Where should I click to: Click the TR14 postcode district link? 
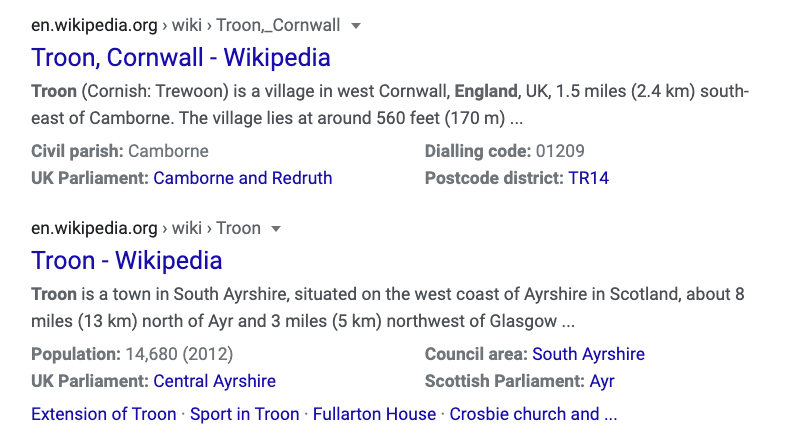click(588, 178)
